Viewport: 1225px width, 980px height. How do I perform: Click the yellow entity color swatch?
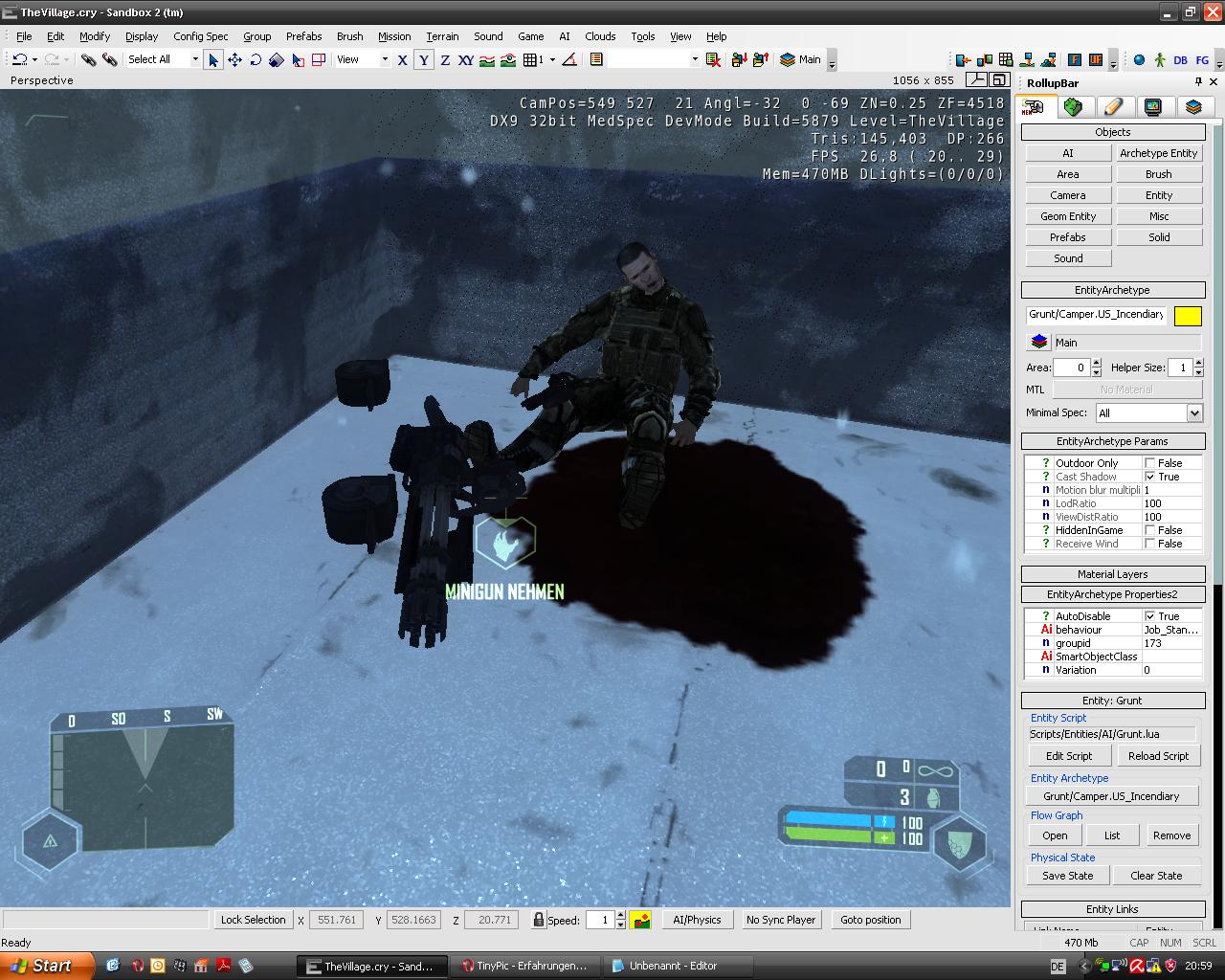(x=1188, y=316)
